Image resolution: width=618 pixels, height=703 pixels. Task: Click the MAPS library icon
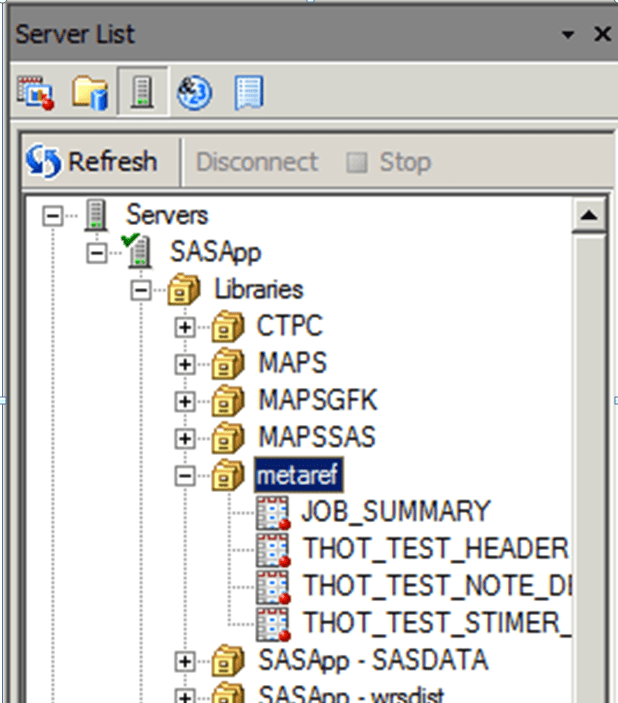[228, 363]
